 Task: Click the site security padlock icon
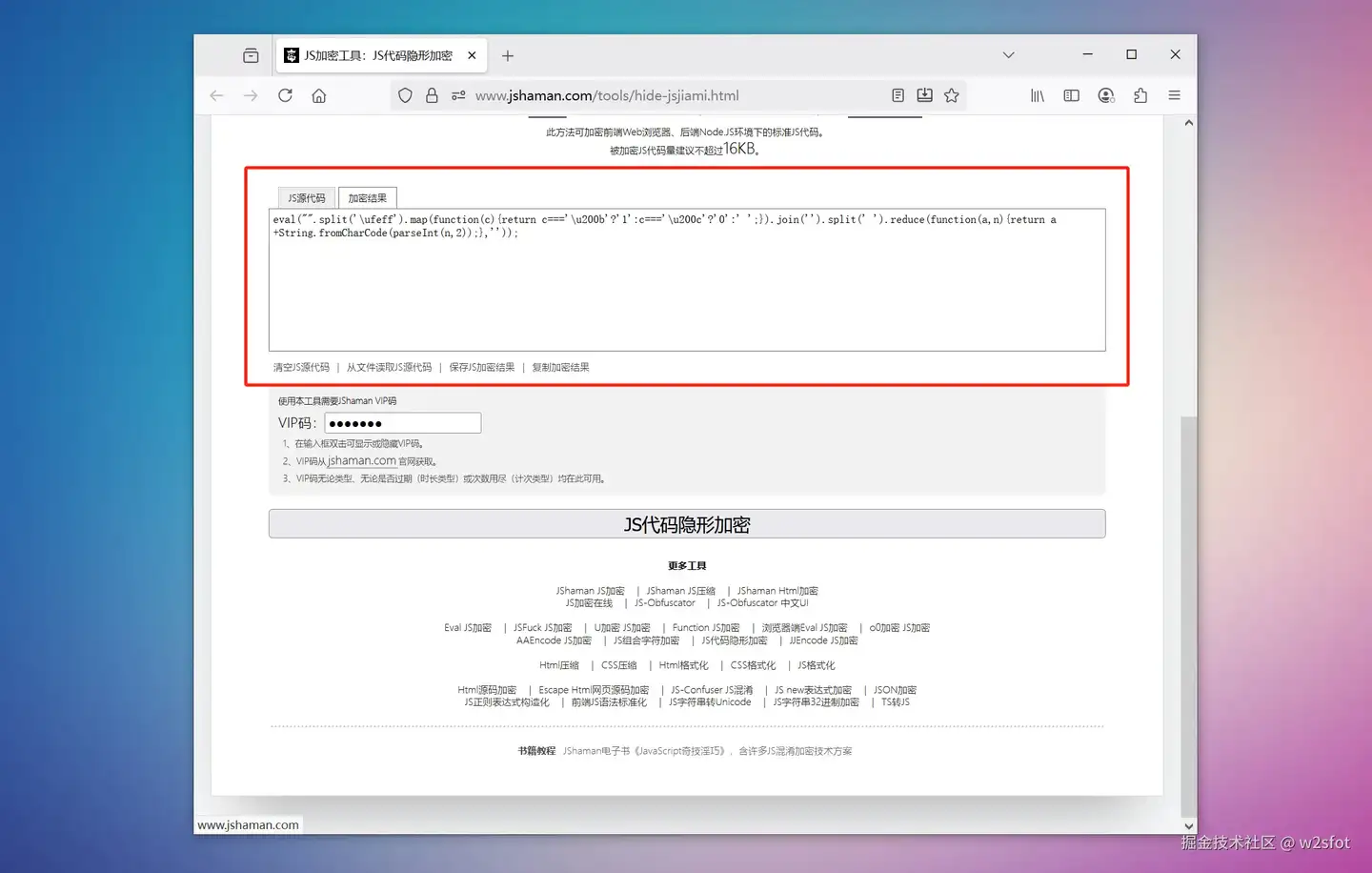pos(432,95)
